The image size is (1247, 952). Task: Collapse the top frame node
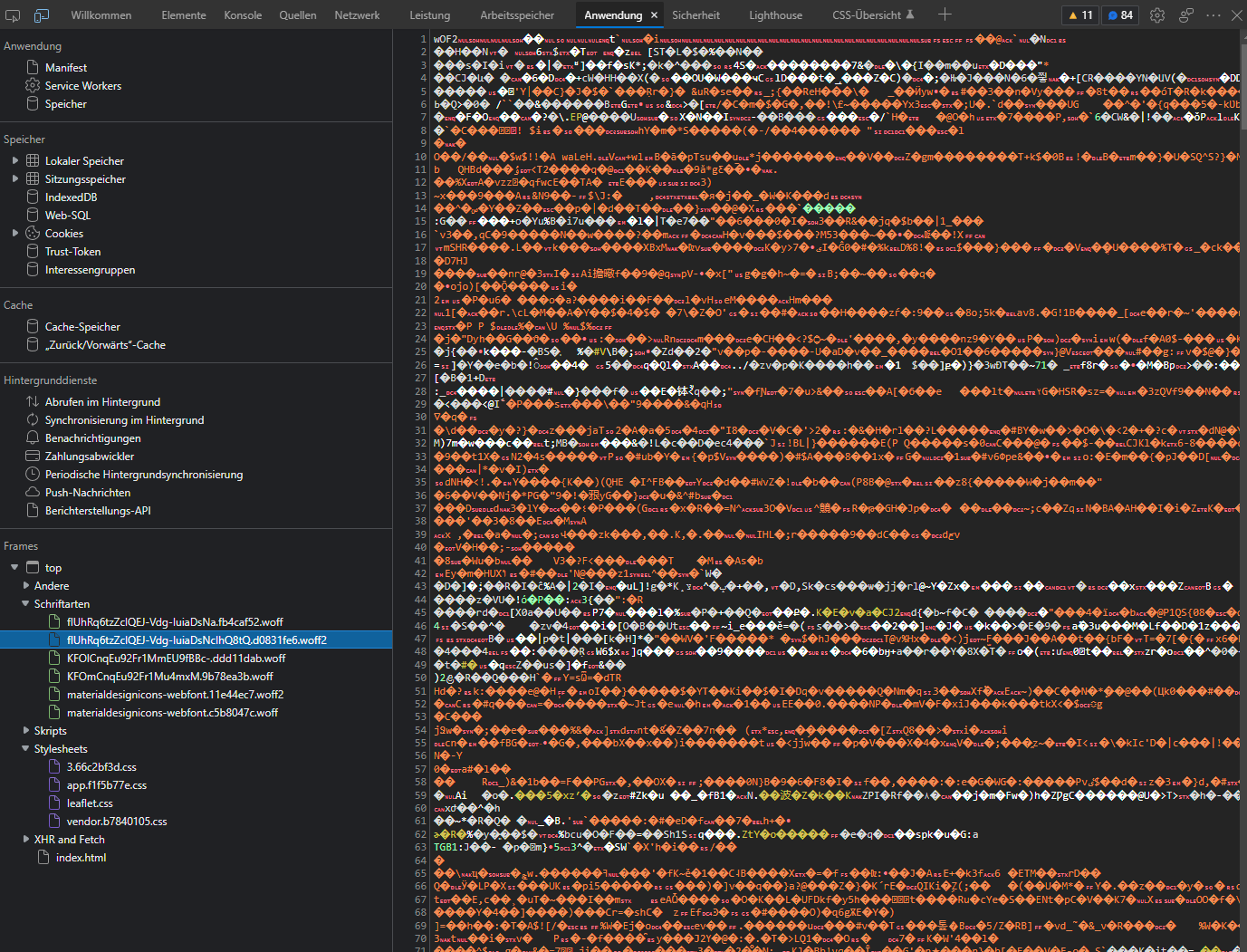click(x=15, y=568)
